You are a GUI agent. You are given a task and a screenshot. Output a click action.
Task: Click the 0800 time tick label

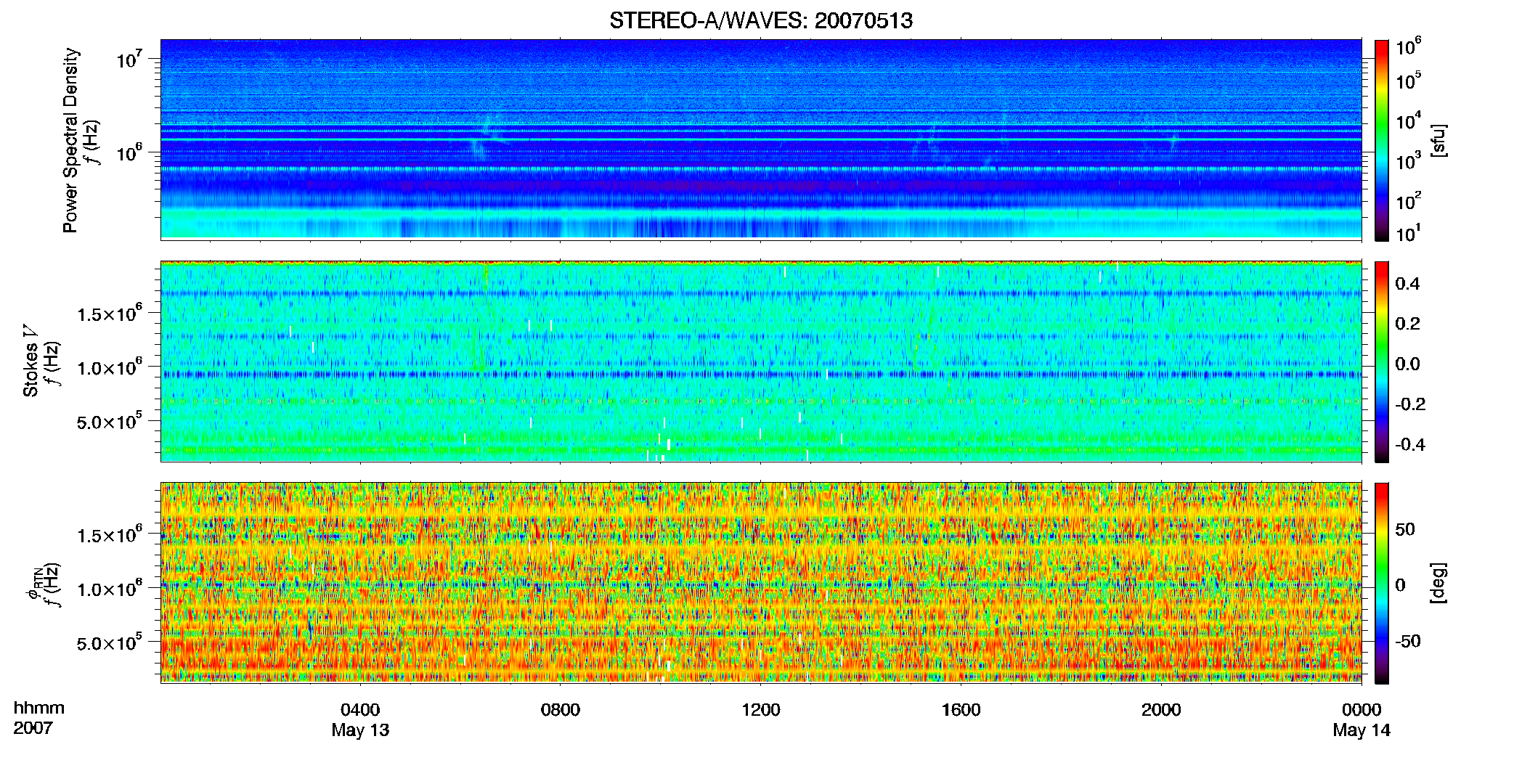click(561, 710)
